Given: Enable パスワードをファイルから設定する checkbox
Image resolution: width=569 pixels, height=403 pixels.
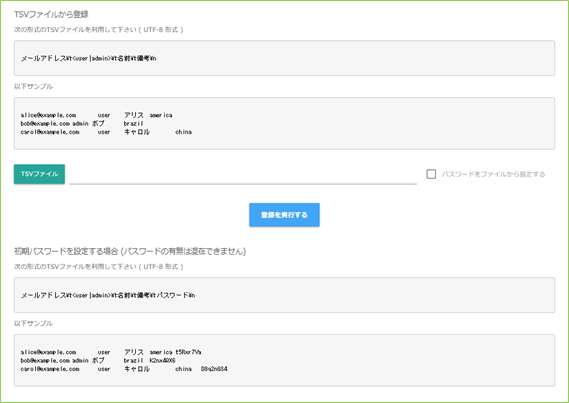Looking at the screenshot, I should click(x=431, y=174).
